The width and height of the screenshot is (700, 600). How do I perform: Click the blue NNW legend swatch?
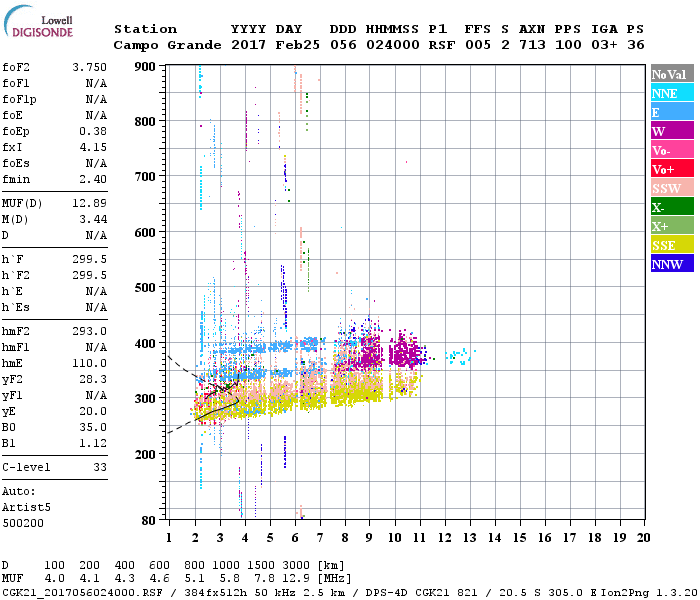point(670,264)
